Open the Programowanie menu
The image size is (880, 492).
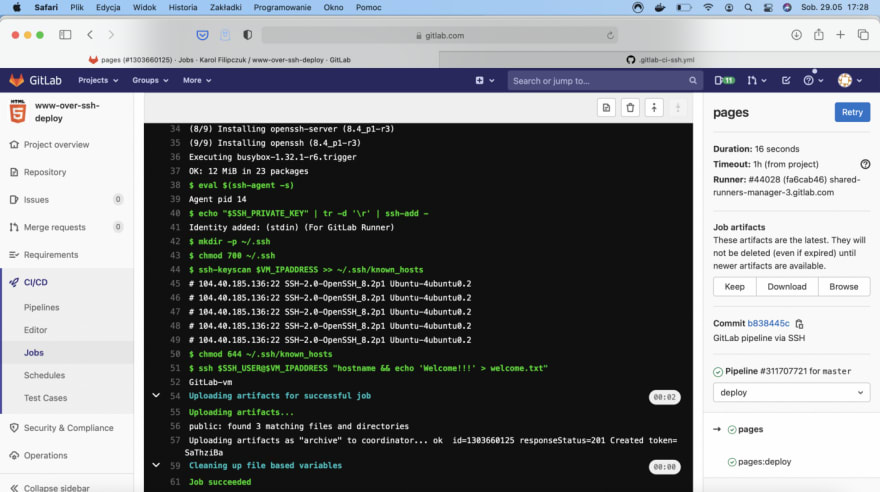click(282, 7)
